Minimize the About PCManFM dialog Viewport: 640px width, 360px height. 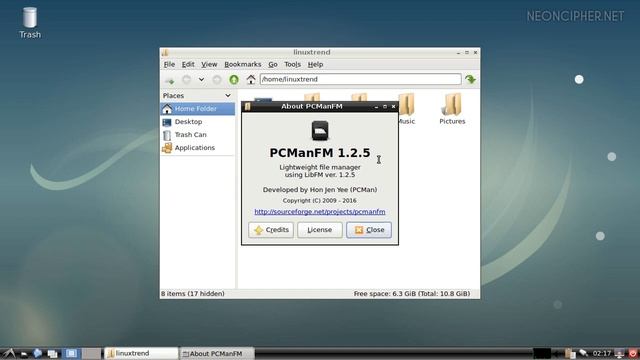[x=376, y=107]
